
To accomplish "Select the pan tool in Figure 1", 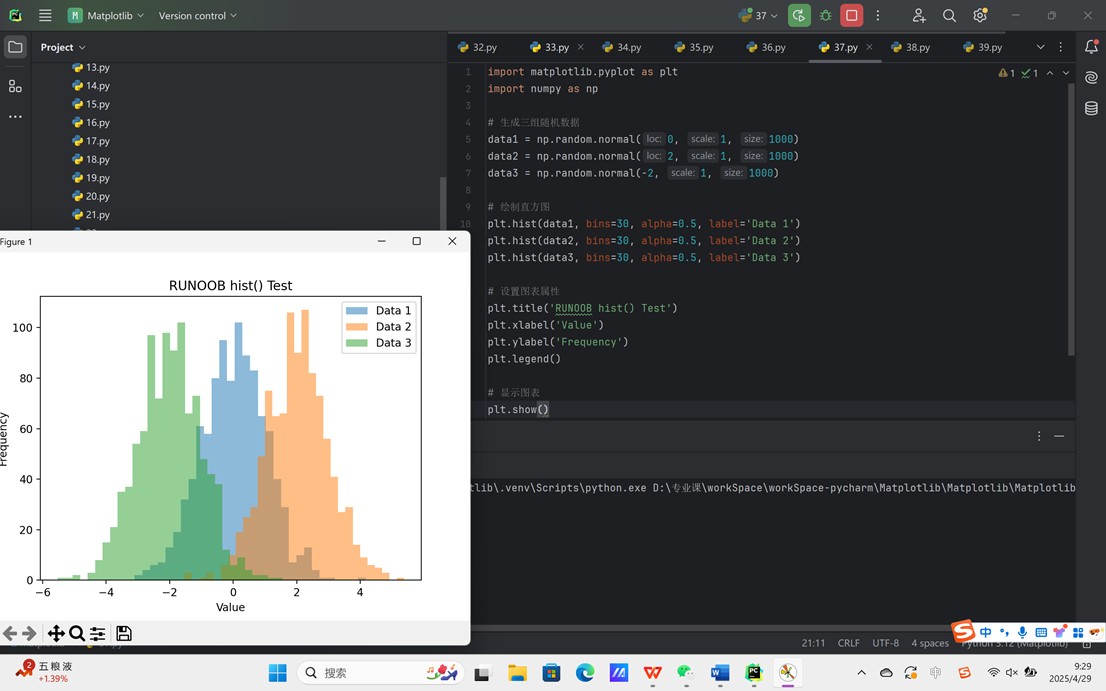I will tap(58, 632).
